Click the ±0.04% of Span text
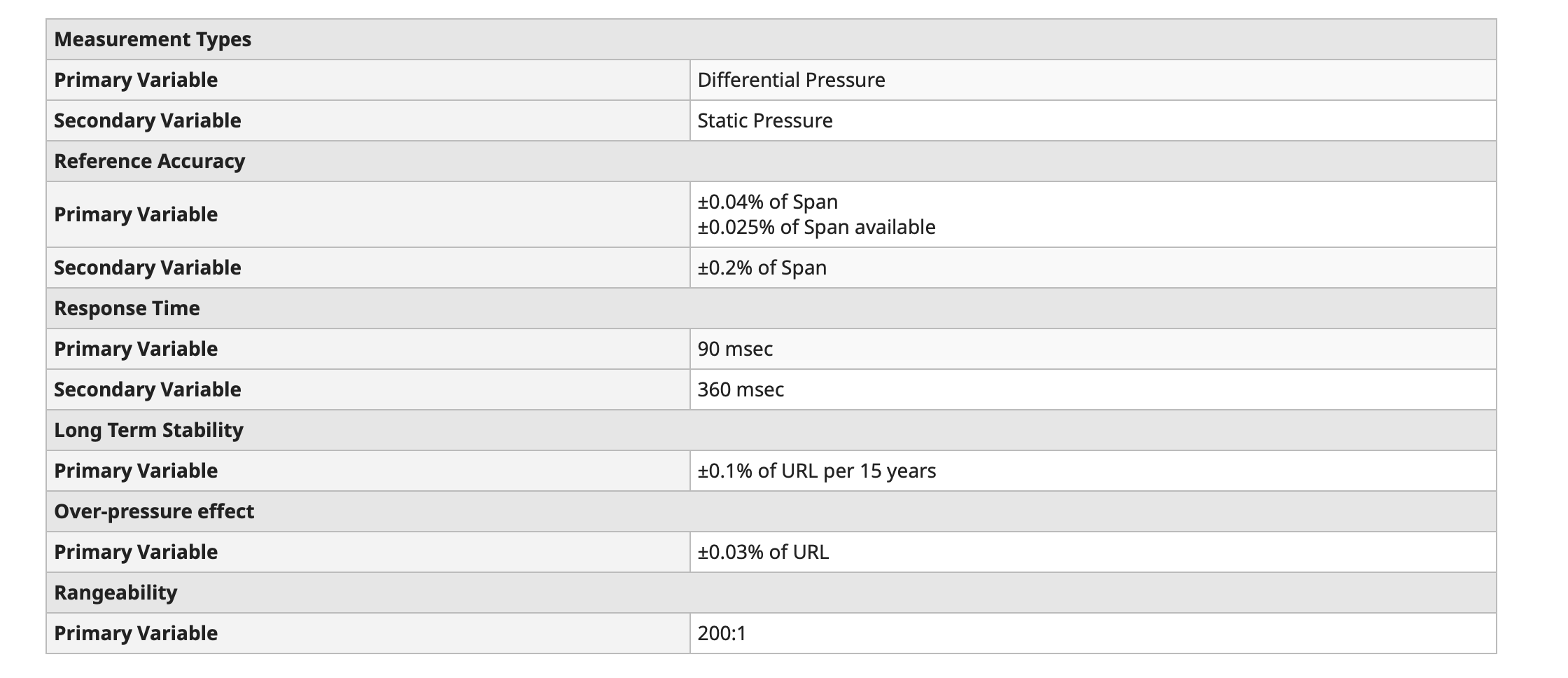This screenshot has width=1568, height=678. [767, 202]
